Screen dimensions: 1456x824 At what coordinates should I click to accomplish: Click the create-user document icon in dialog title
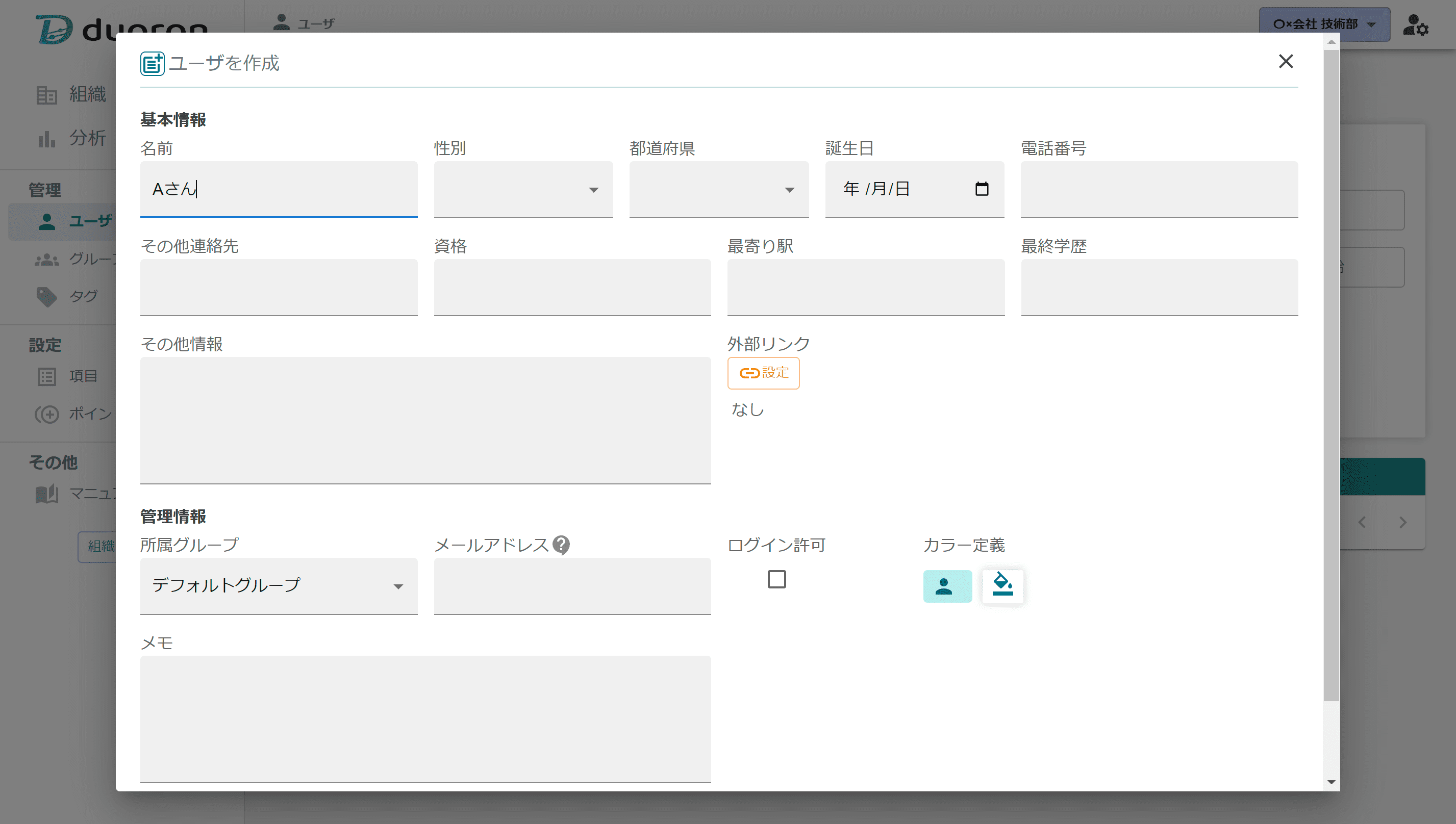click(x=152, y=63)
